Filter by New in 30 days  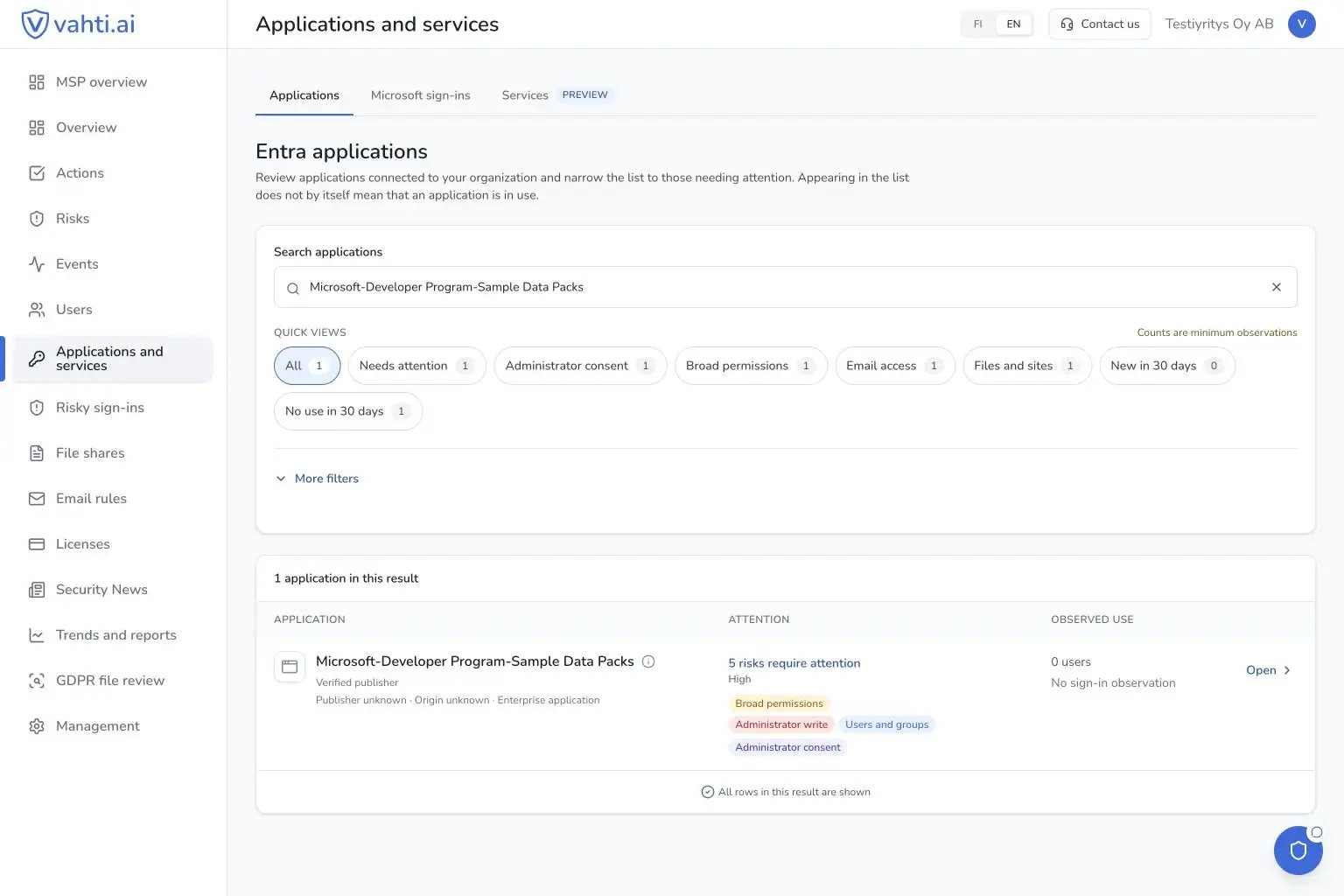tap(1167, 366)
